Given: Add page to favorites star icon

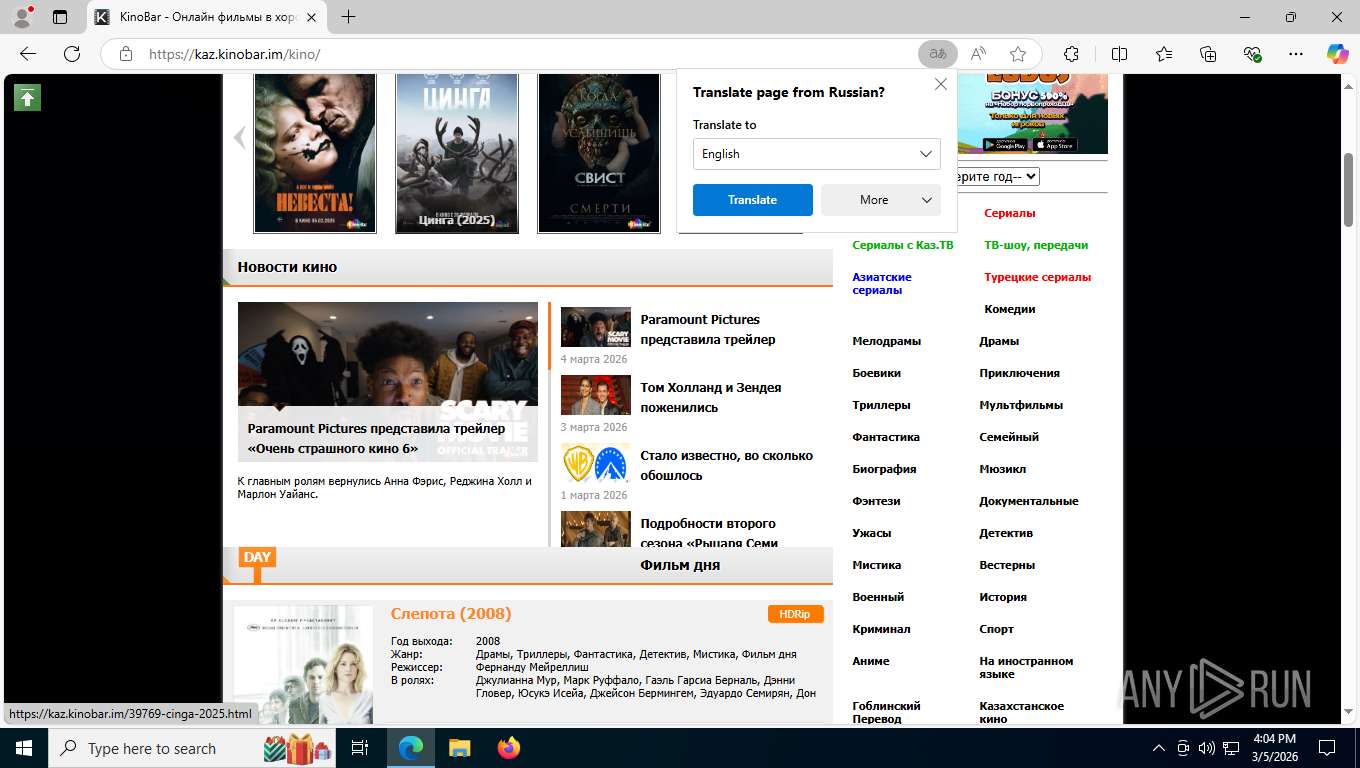Looking at the screenshot, I should 1018,54.
